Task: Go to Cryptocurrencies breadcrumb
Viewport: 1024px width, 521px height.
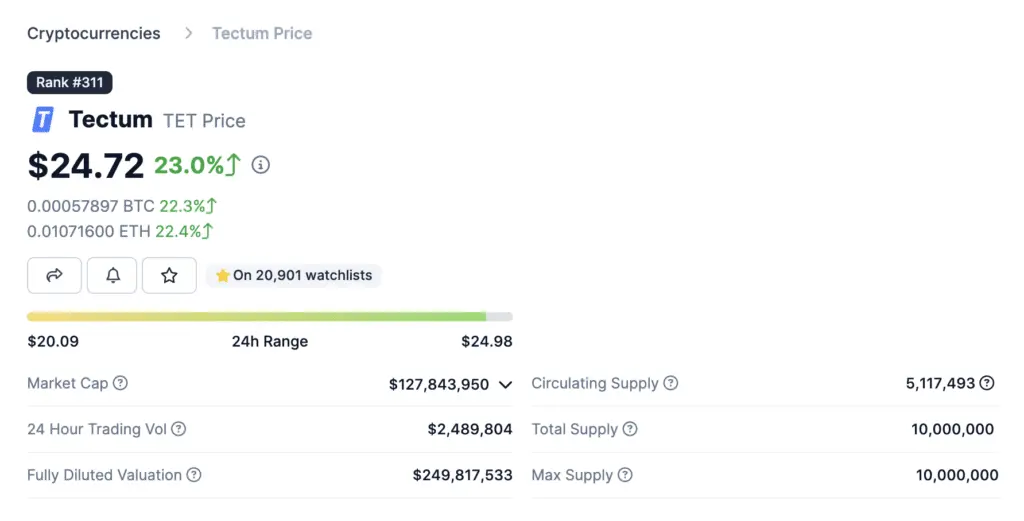Action: tap(93, 33)
